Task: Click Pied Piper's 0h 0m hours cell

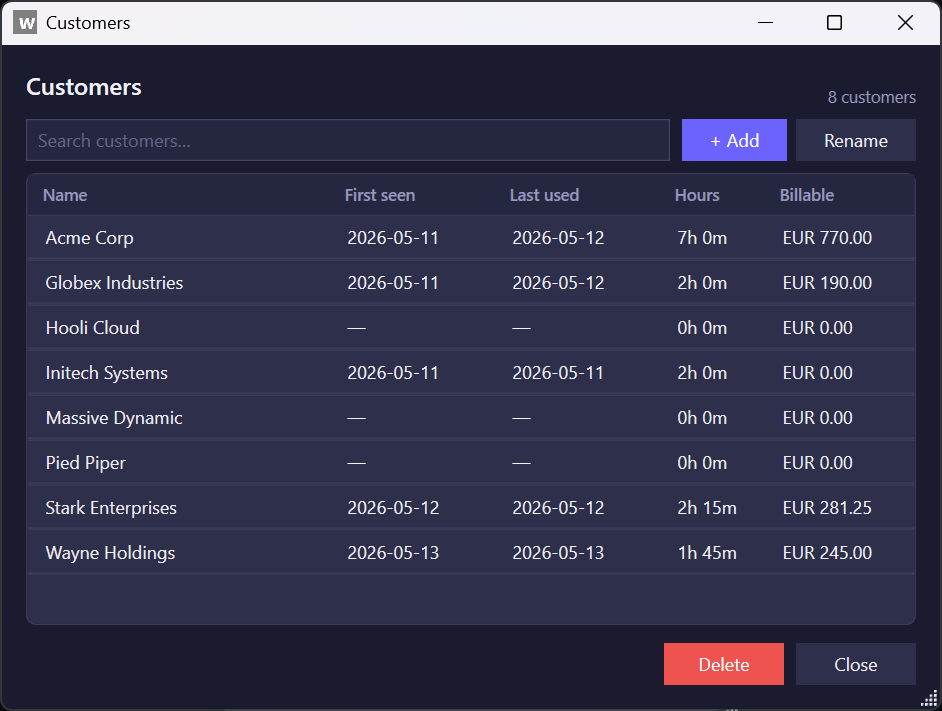Action: point(702,463)
